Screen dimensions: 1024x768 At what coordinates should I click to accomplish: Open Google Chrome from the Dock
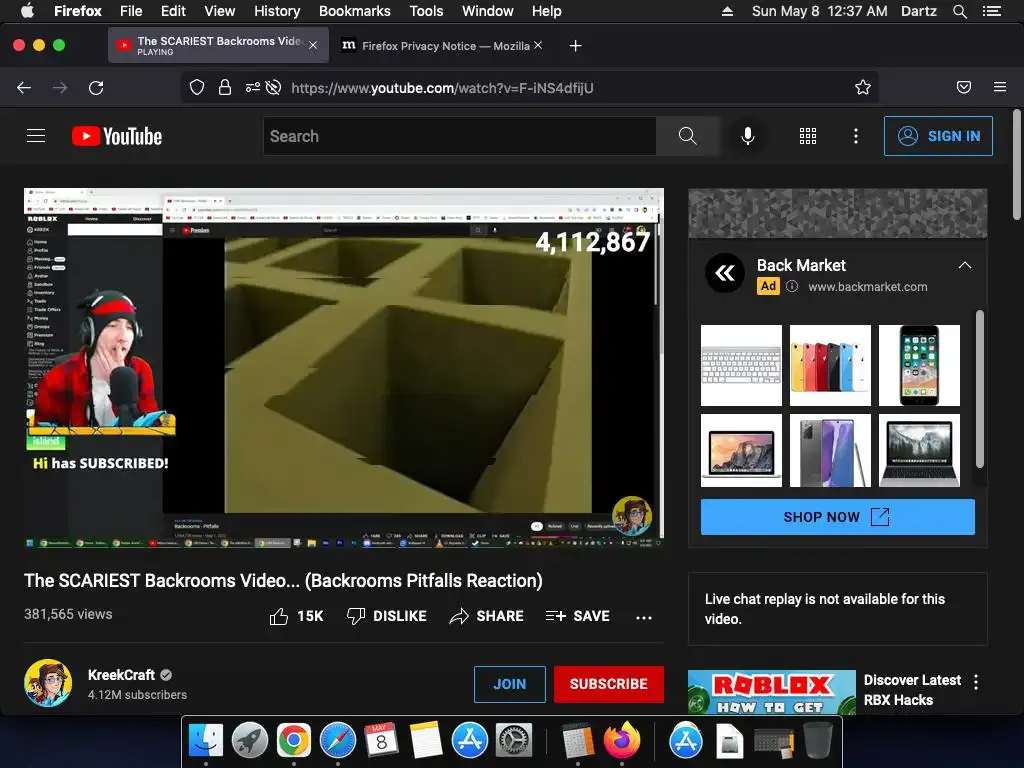[293, 741]
